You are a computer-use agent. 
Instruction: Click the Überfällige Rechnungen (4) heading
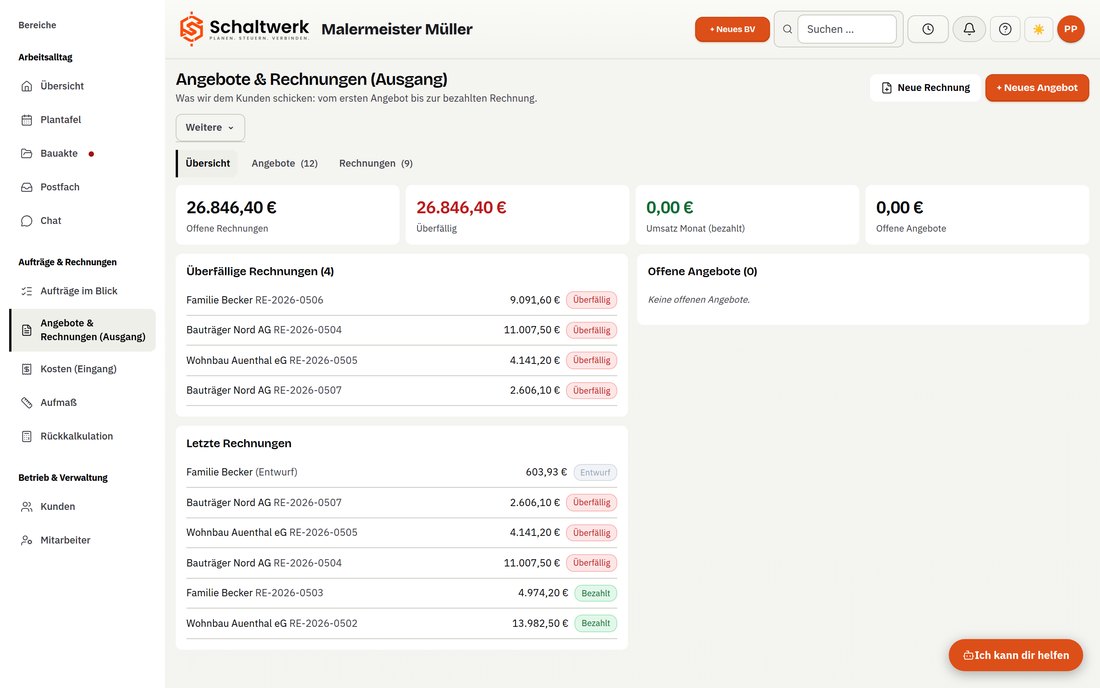click(260, 271)
